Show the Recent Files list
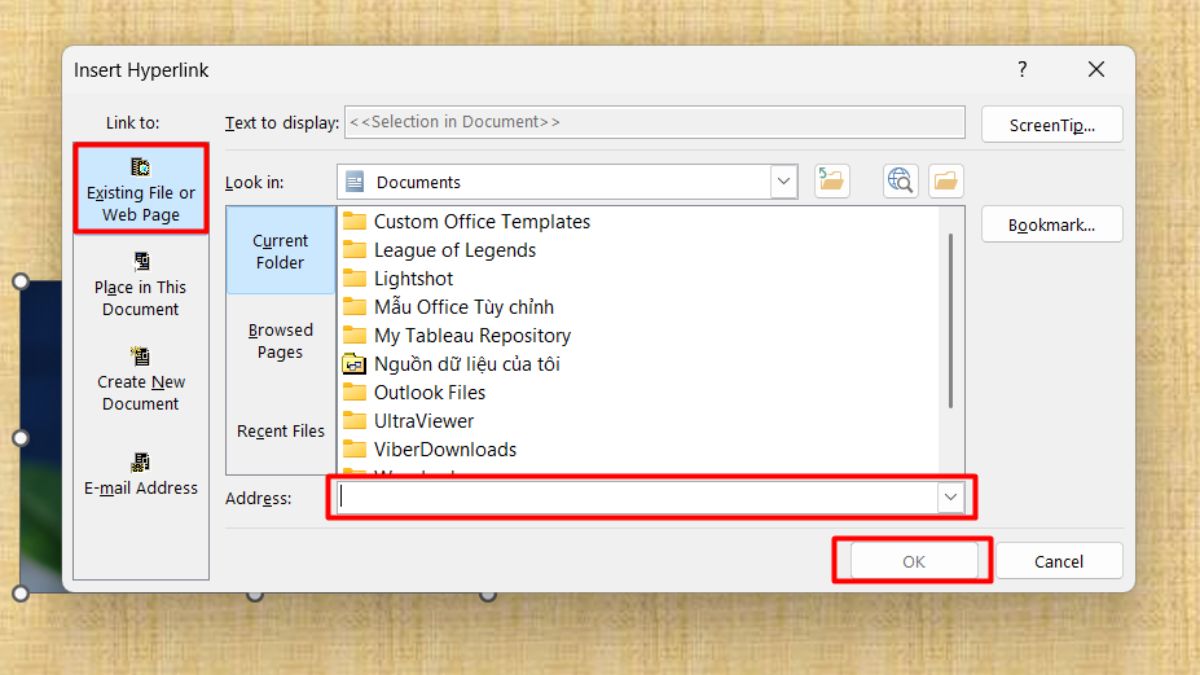The image size is (1200, 675). 280,431
